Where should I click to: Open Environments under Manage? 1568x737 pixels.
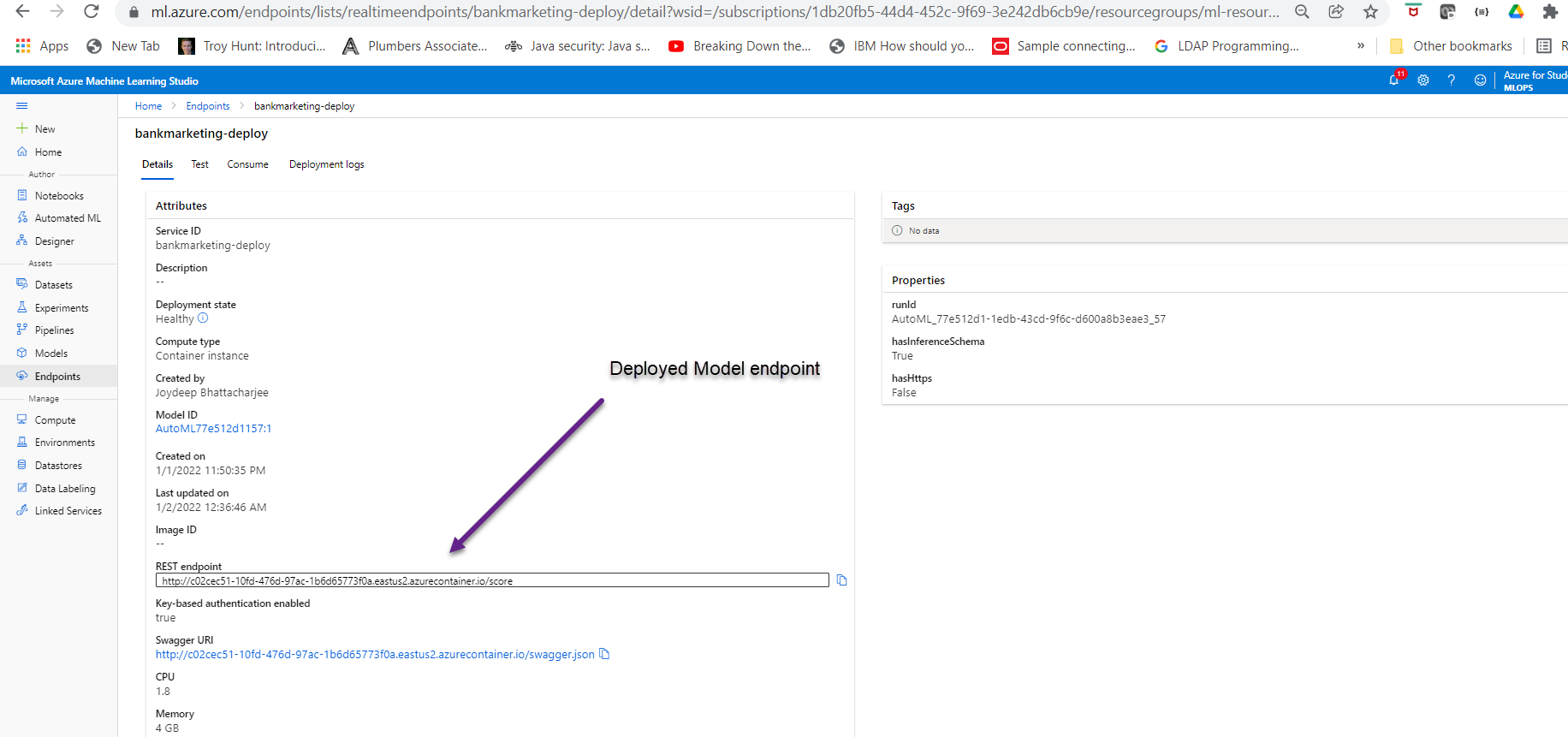pyautogui.click(x=64, y=442)
